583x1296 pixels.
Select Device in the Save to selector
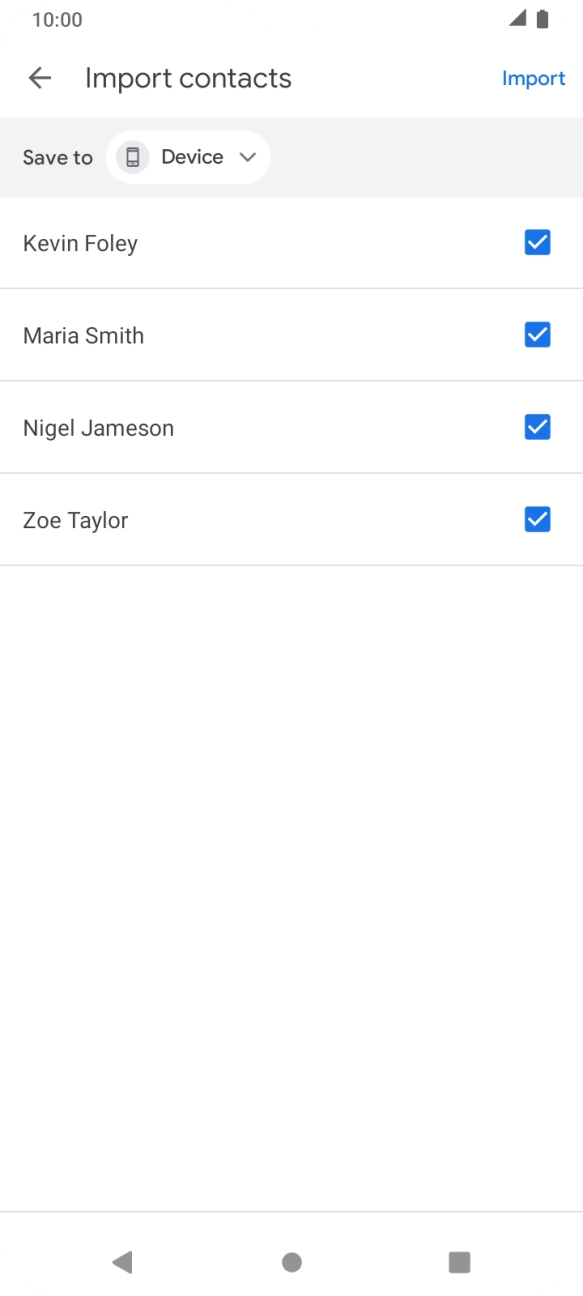[190, 156]
